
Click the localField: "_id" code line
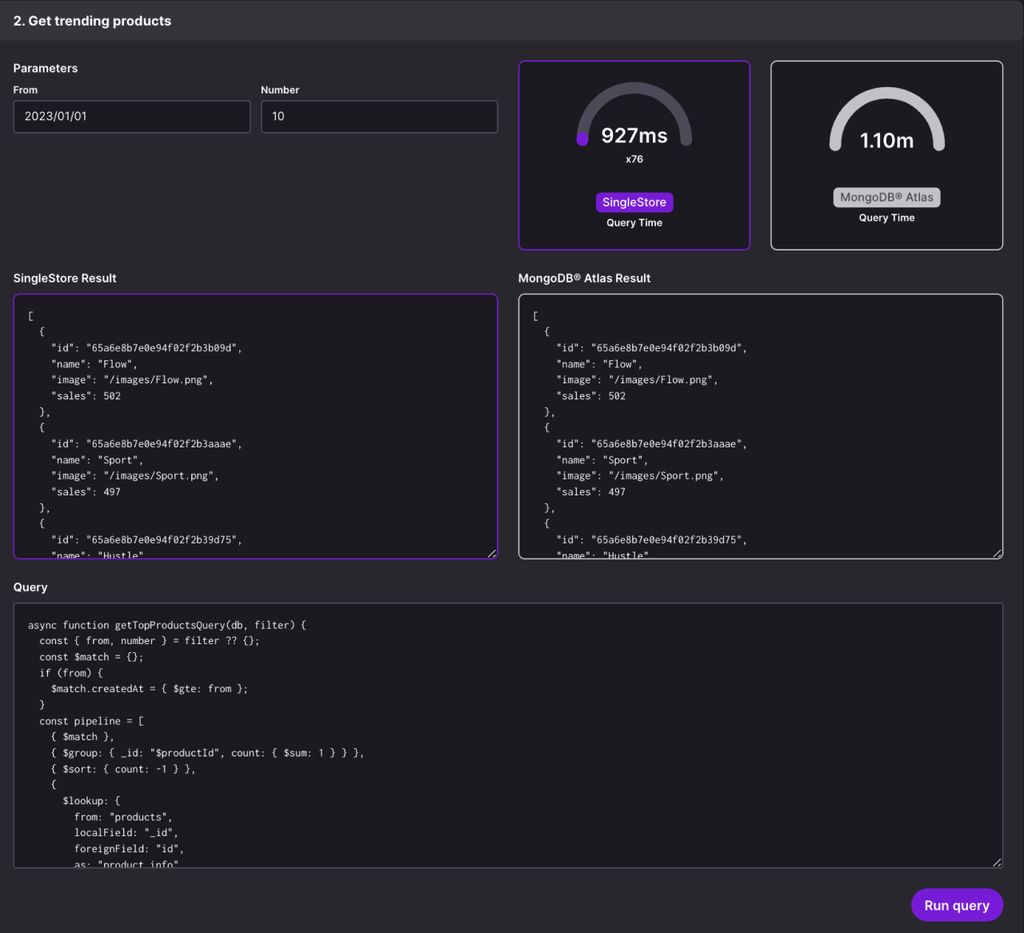coord(126,832)
